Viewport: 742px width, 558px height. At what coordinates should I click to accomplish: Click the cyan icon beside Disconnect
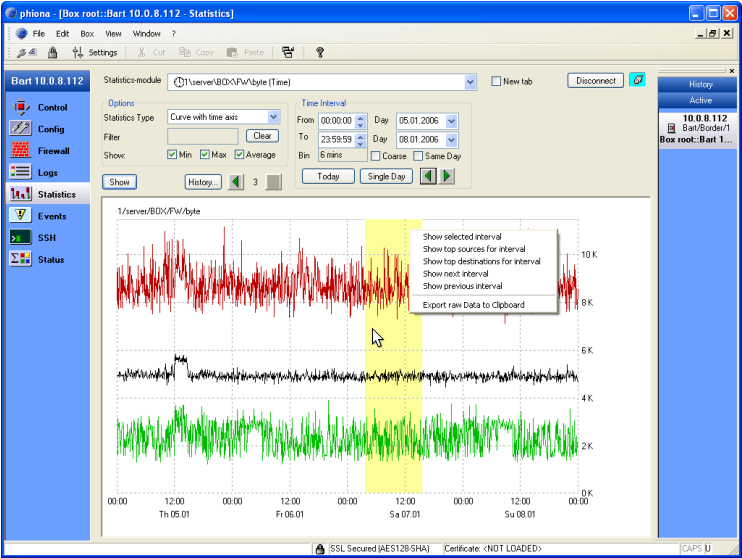click(637, 80)
